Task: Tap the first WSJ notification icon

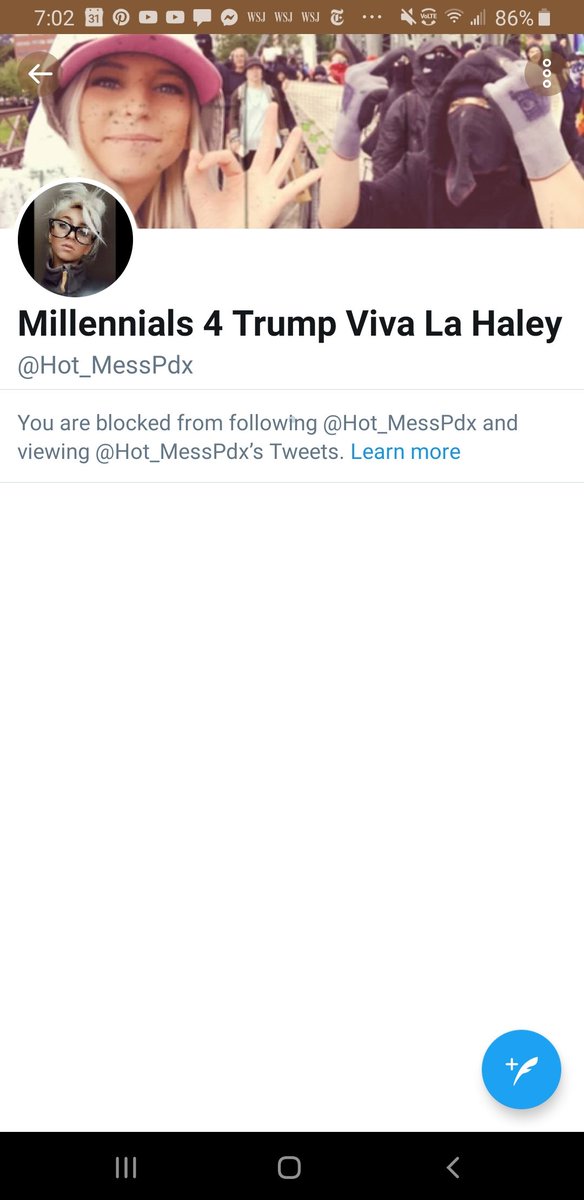Action: pos(256,17)
